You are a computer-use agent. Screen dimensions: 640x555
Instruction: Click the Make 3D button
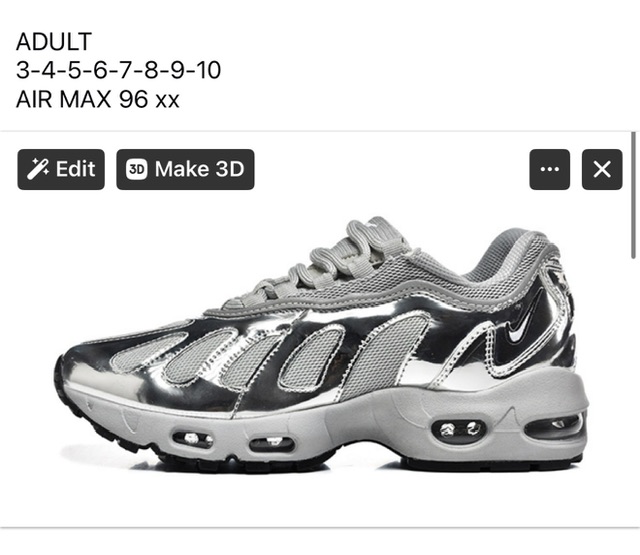(x=185, y=169)
